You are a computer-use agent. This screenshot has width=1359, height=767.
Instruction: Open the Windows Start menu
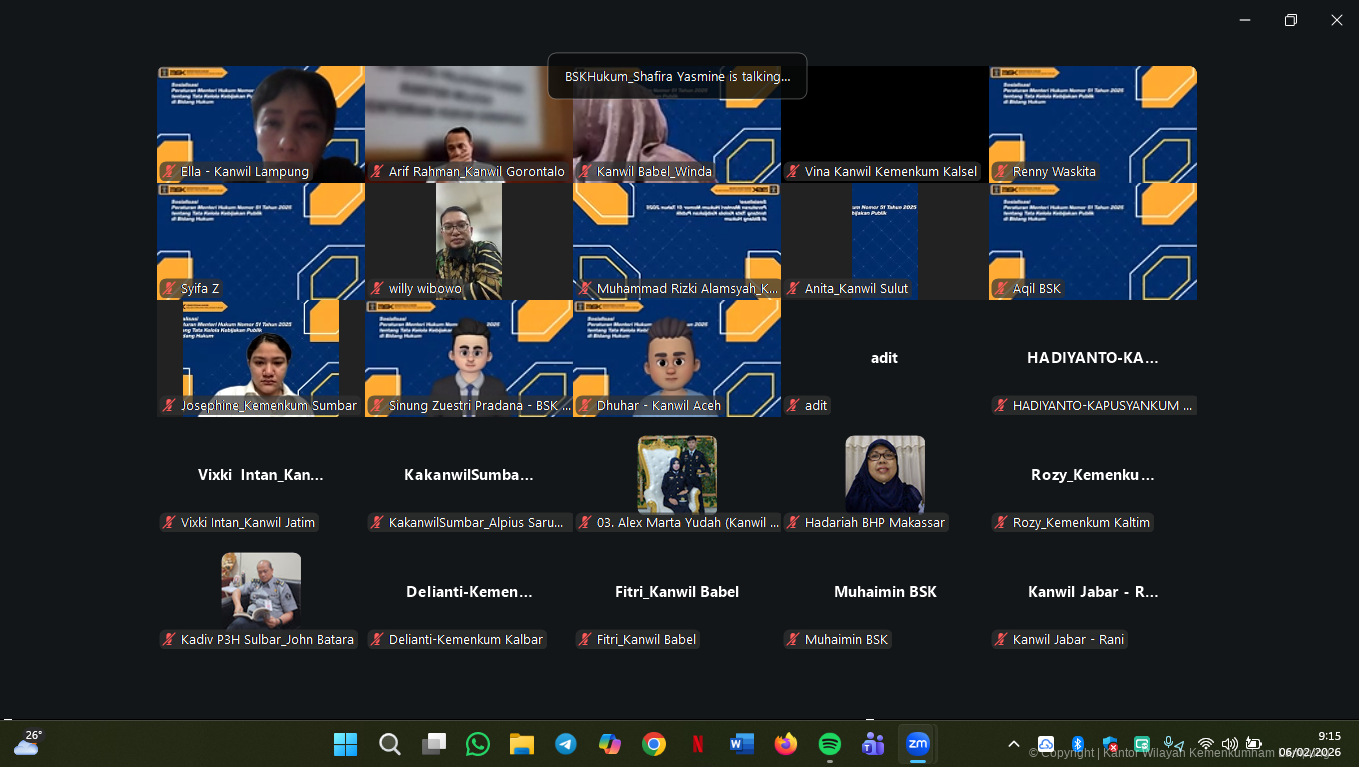pyautogui.click(x=345, y=744)
